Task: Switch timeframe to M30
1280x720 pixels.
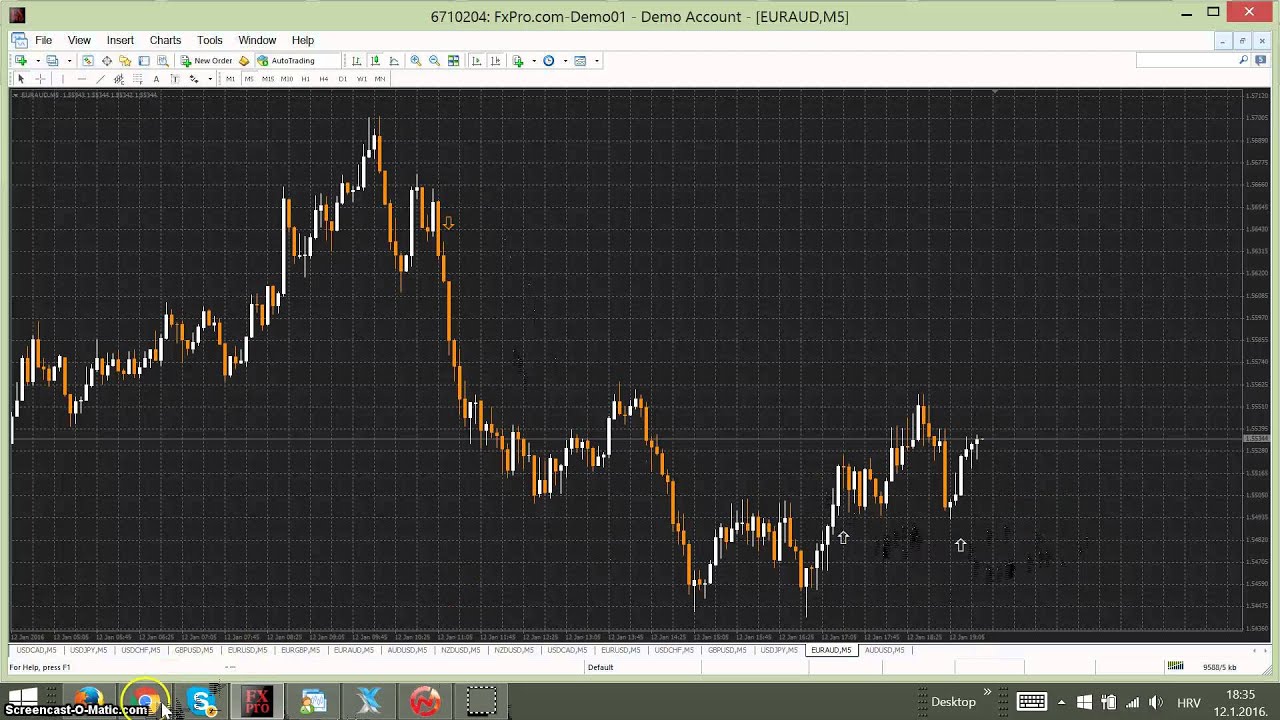Action: pos(287,79)
